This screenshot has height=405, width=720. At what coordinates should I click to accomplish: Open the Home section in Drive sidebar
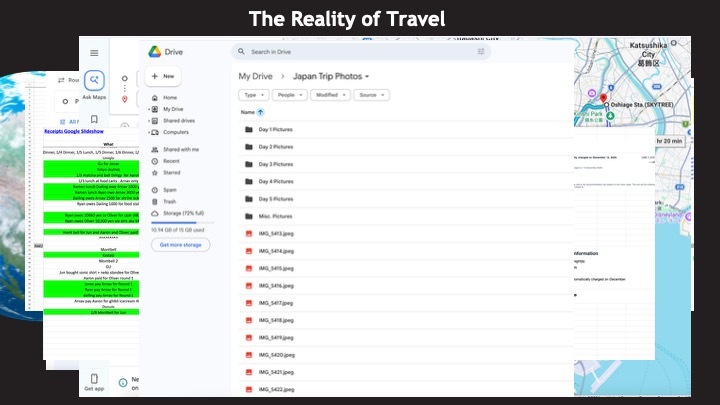(170, 98)
